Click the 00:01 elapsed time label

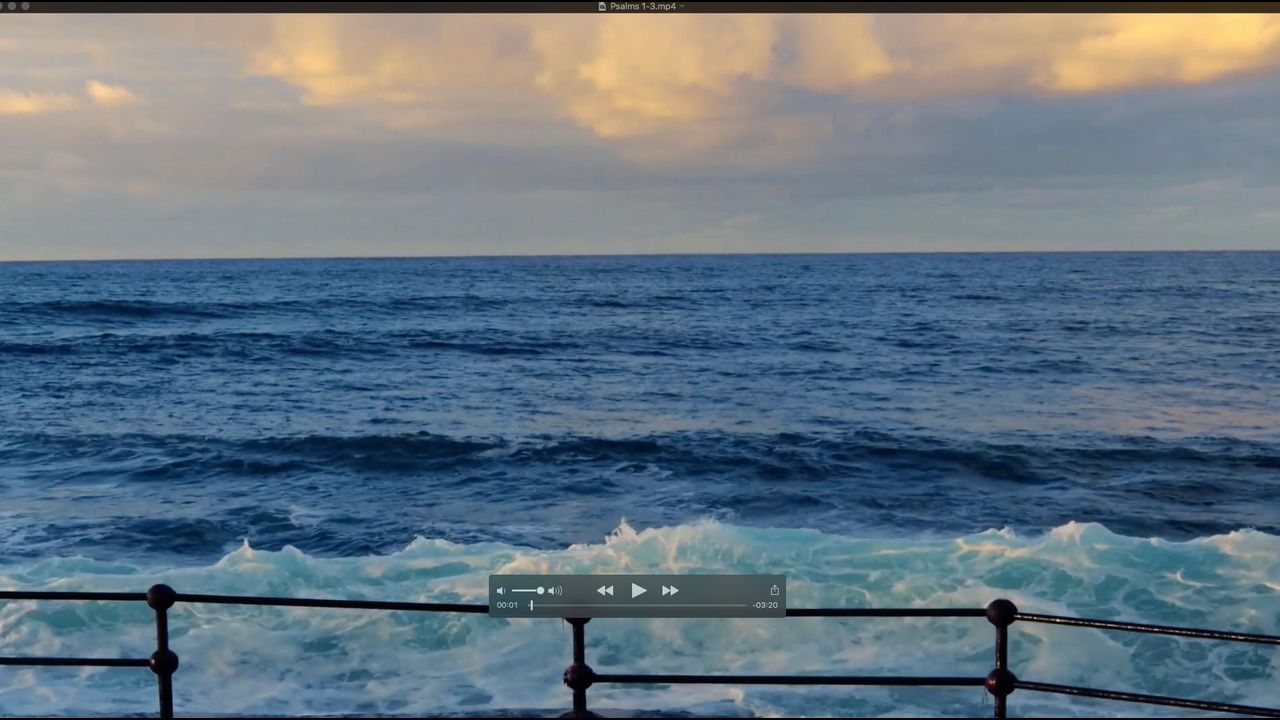(507, 605)
